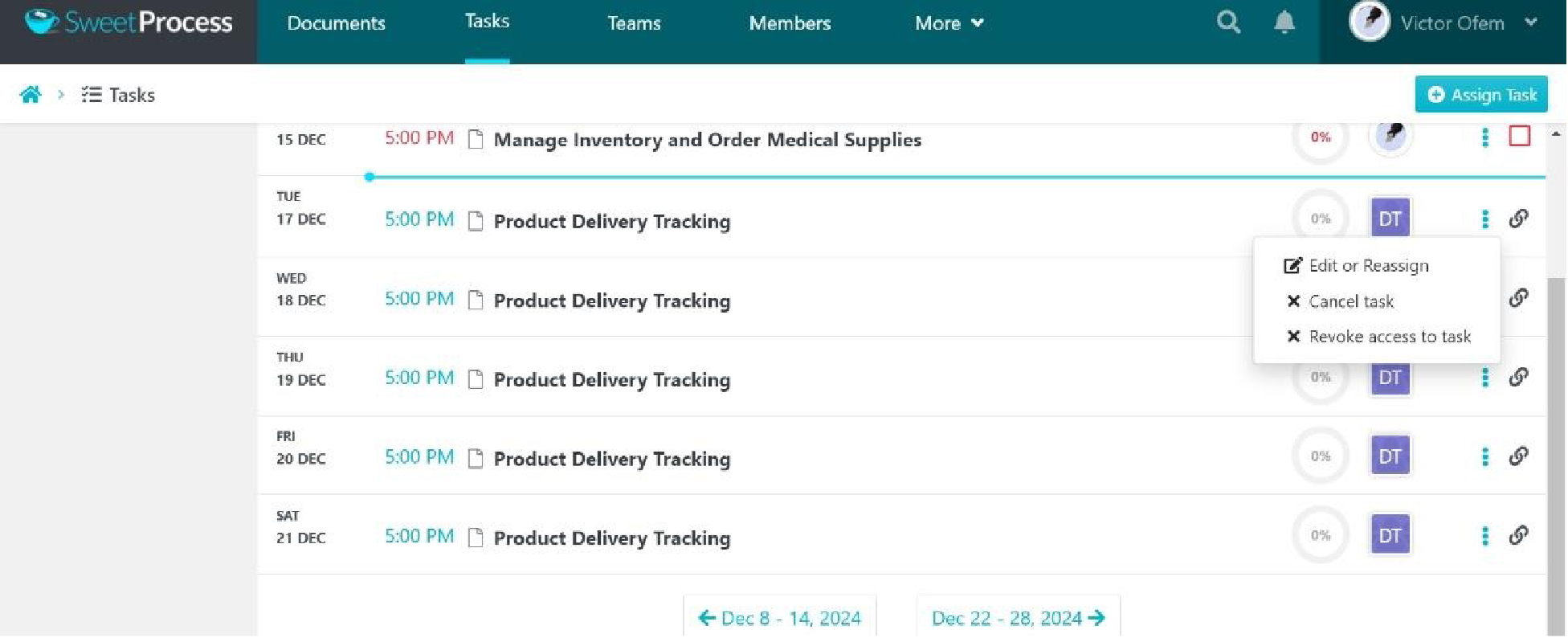Click link icon for 20 Dec task
This screenshot has width=1568, height=638.
[1517, 456]
